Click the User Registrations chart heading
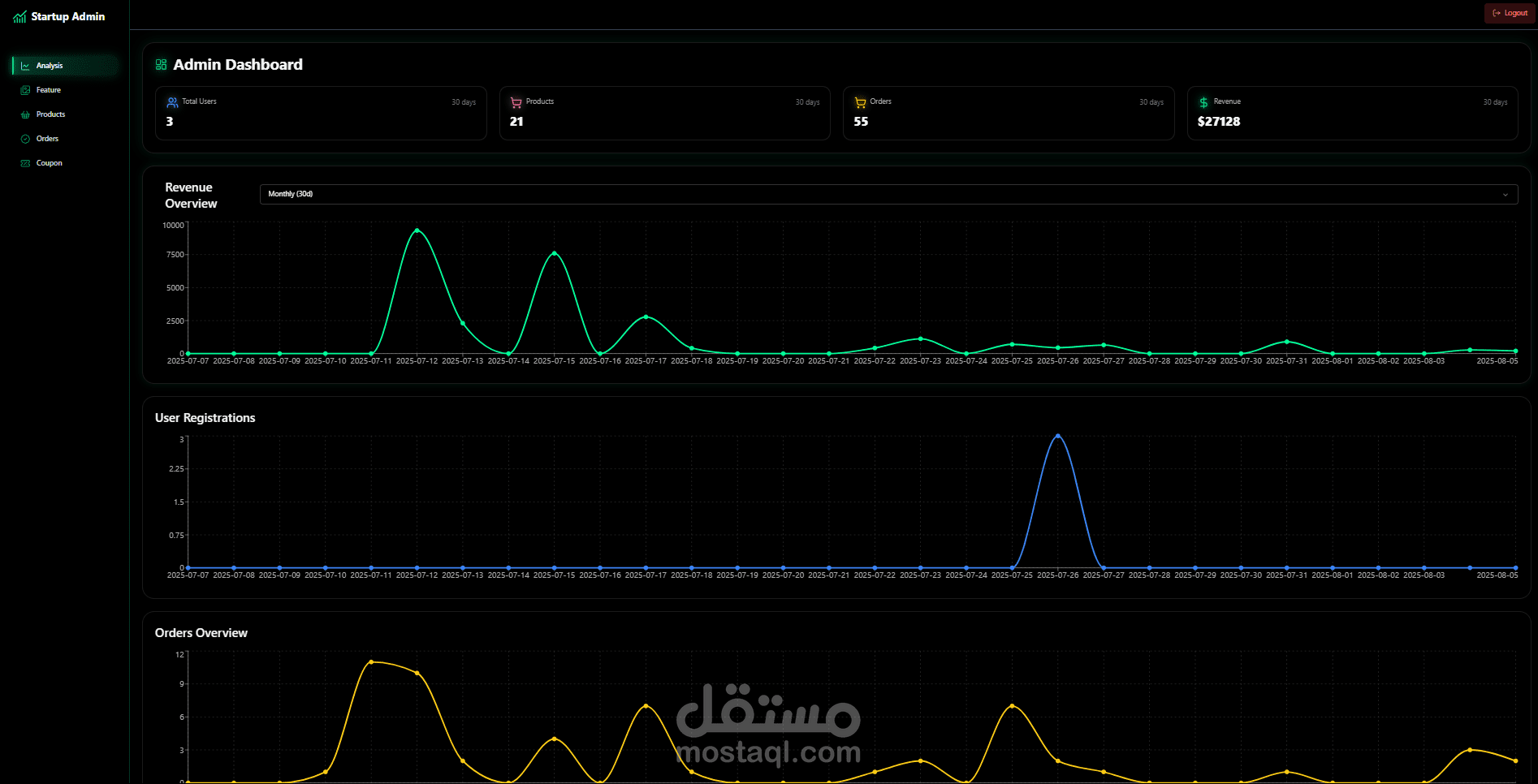Image resolution: width=1538 pixels, height=784 pixels. (x=205, y=418)
